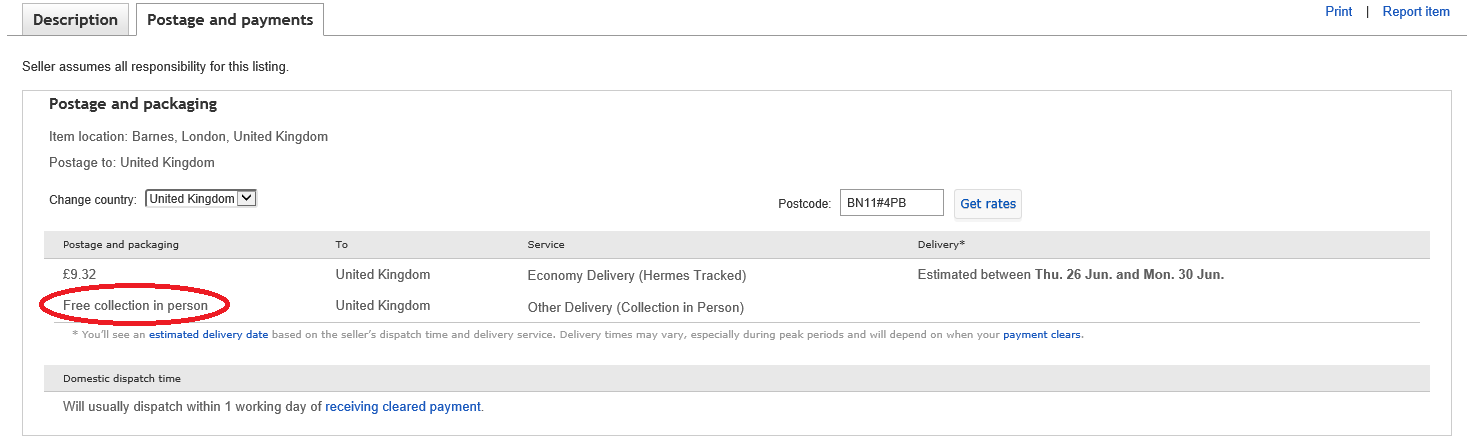
Task: Open the estimated delivery date link
Action: point(208,335)
